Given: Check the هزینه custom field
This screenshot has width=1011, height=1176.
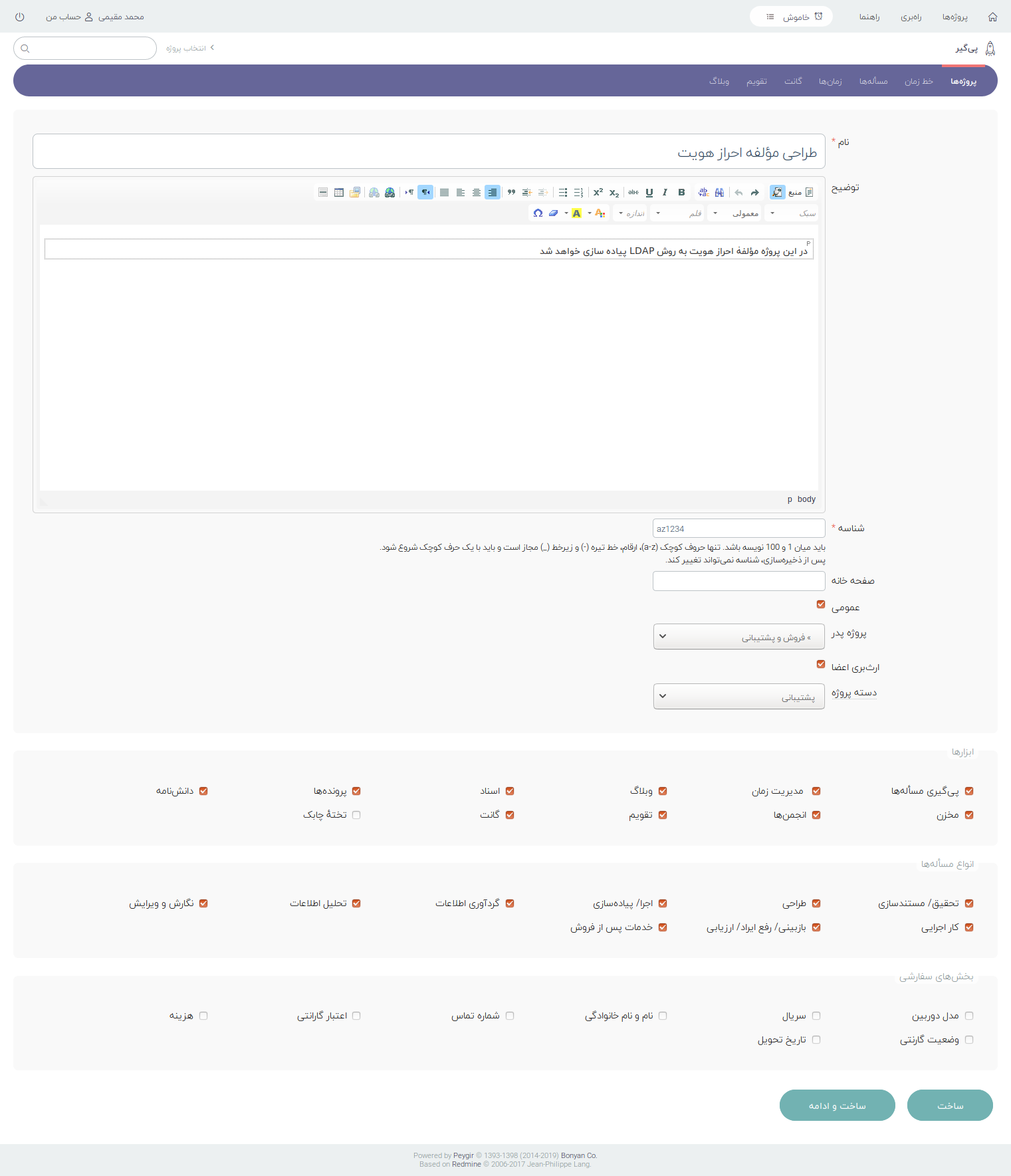Looking at the screenshot, I should click(x=203, y=1016).
